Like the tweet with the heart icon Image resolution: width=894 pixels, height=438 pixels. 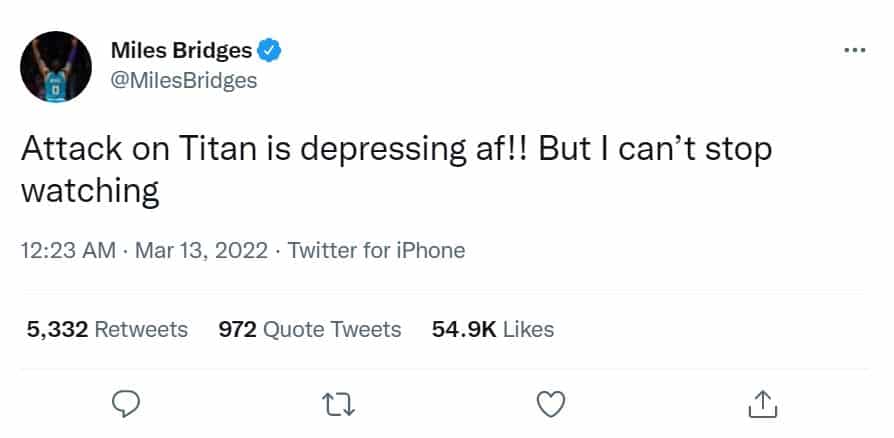[x=551, y=403]
